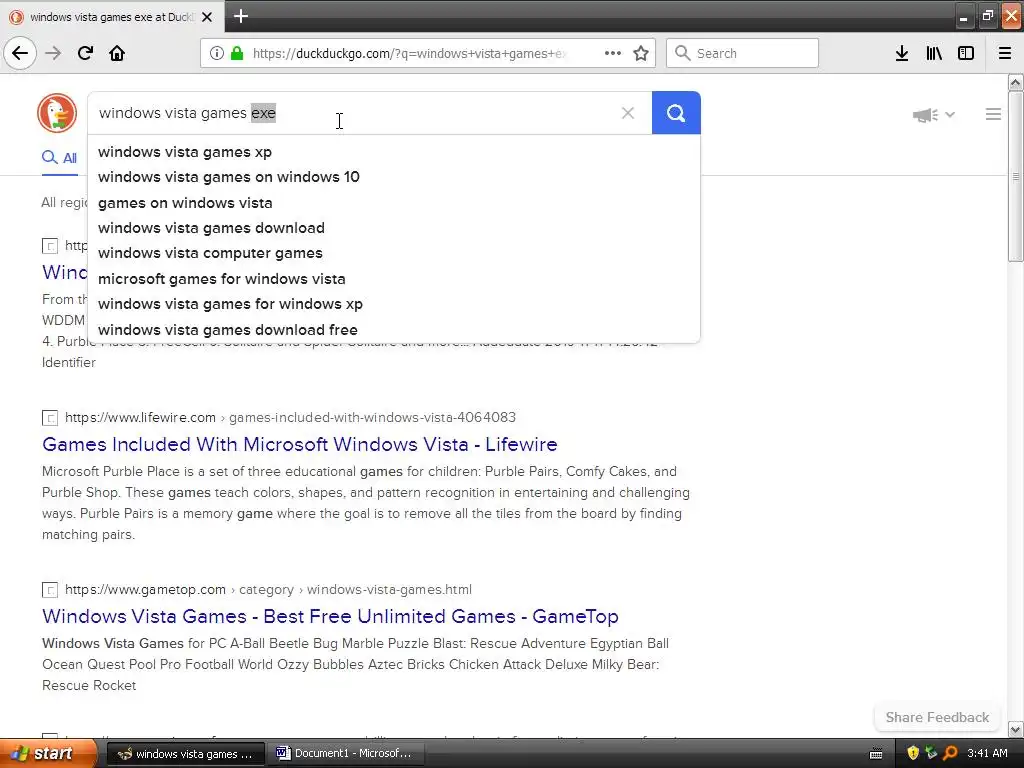
Task: Click the network connection tray icon
Action: [931, 753]
